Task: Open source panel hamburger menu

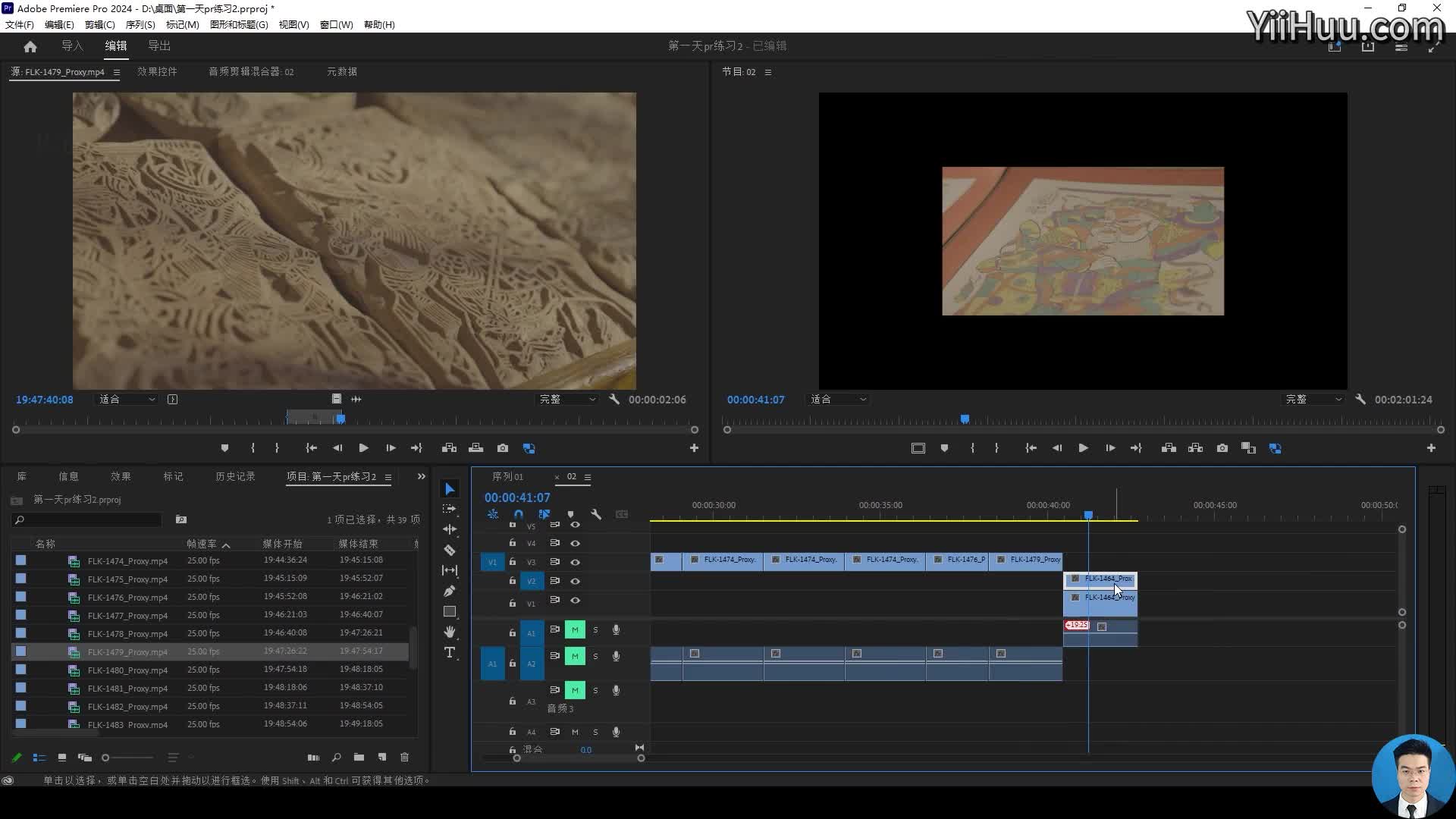Action: click(116, 72)
